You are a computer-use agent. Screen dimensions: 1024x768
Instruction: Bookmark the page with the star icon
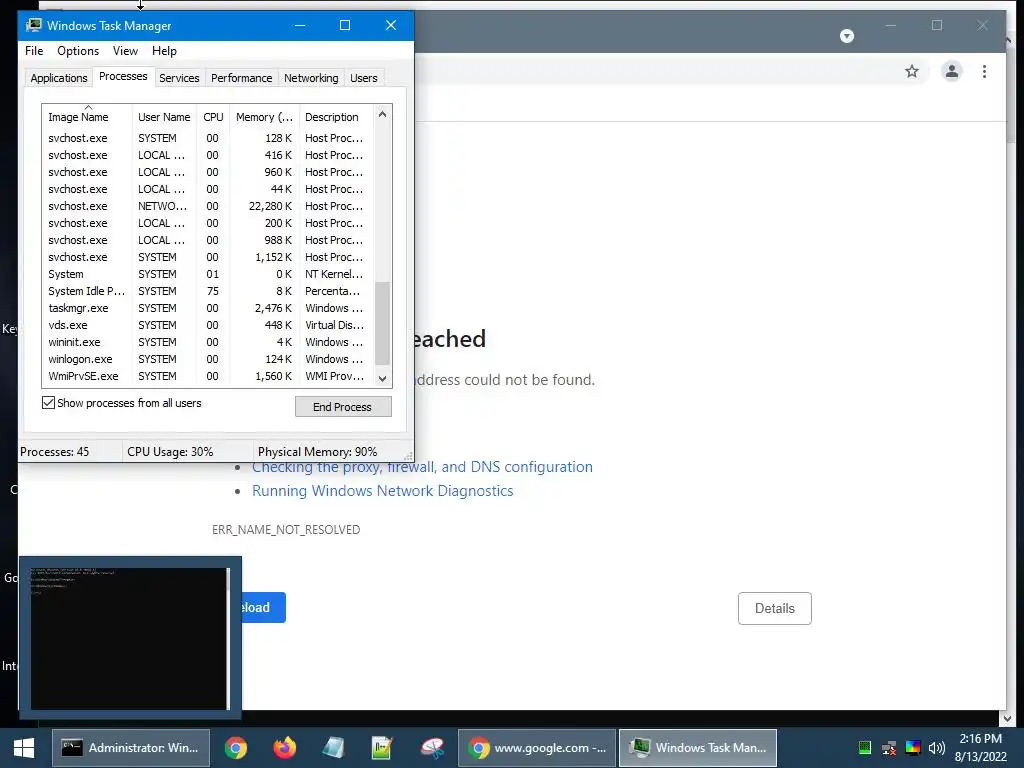[x=912, y=71]
